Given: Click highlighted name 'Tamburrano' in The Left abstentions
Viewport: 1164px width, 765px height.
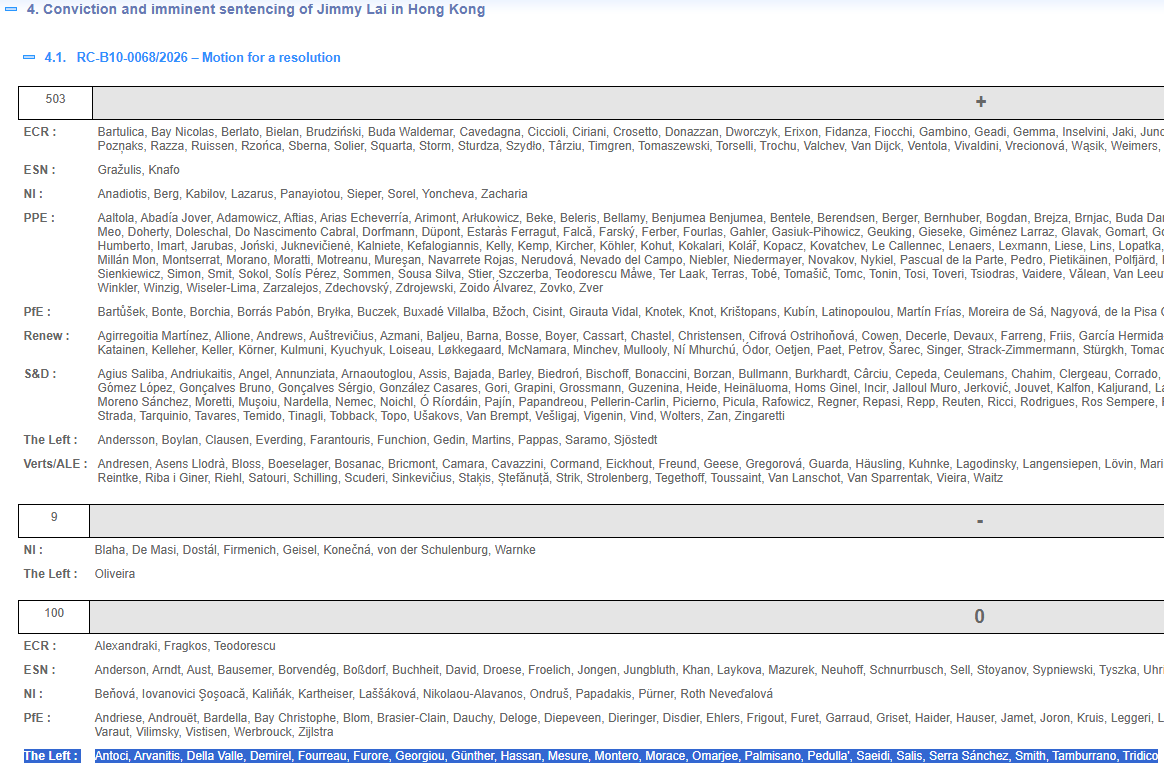Looking at the screenshot, I should point(1085,756).
